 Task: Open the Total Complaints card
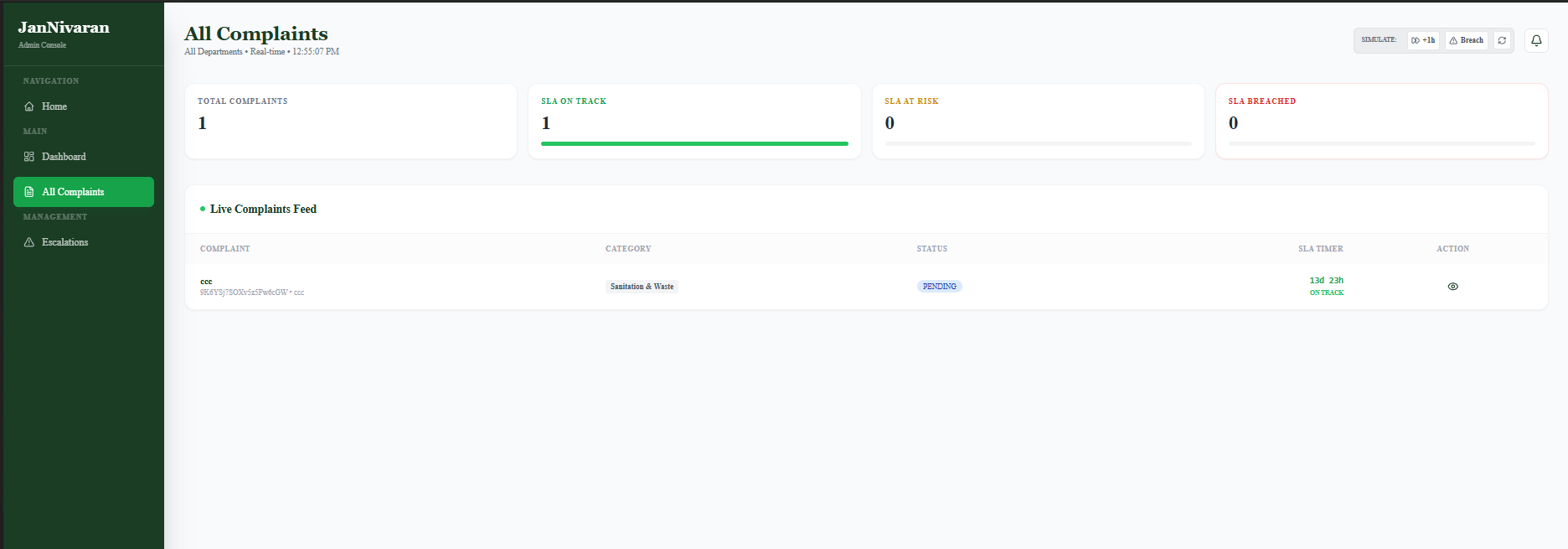click(x=350, y=121)
